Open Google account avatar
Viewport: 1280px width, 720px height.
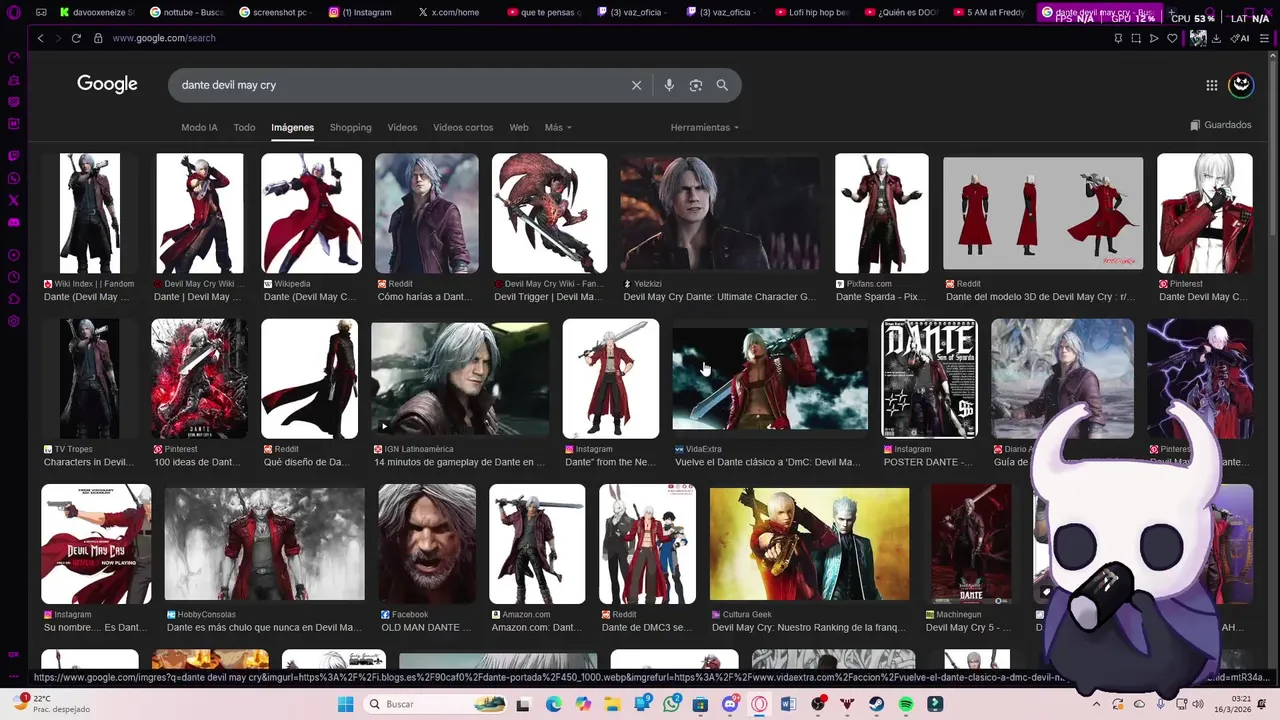(1241, 85)
